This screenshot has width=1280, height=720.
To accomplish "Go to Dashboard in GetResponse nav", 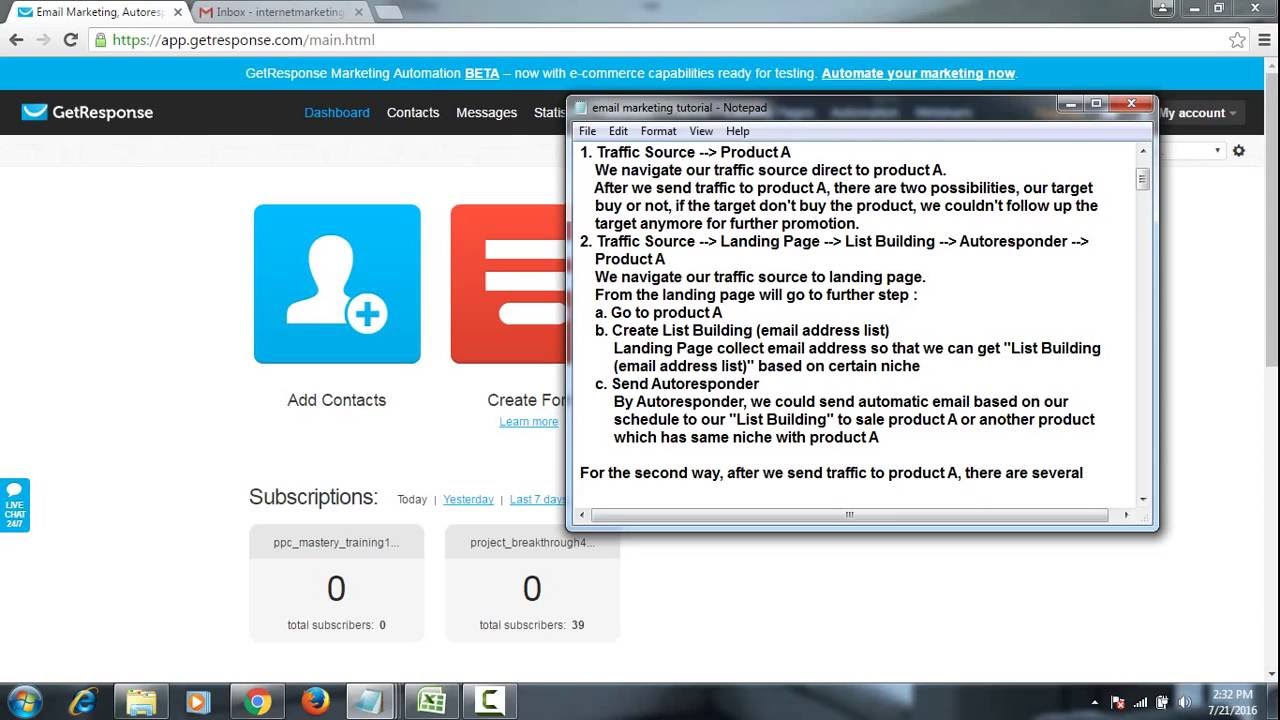I will tap(337, 112).
